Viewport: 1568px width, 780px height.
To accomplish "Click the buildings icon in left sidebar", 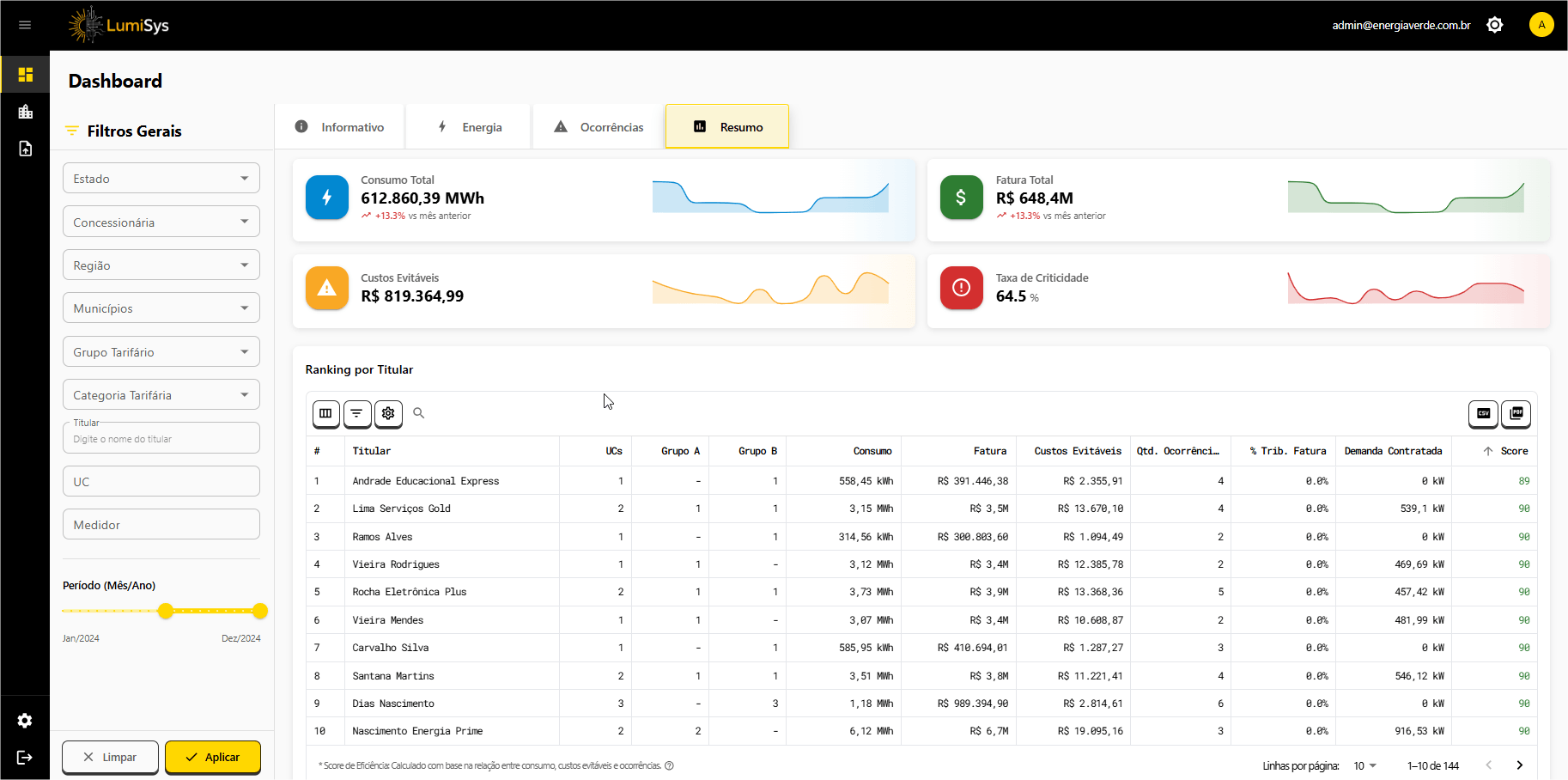I will tap(25, 112).
